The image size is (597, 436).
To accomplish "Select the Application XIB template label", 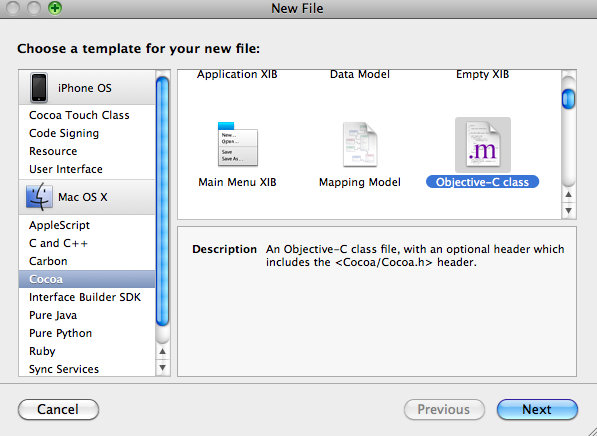I will [237, 74].
